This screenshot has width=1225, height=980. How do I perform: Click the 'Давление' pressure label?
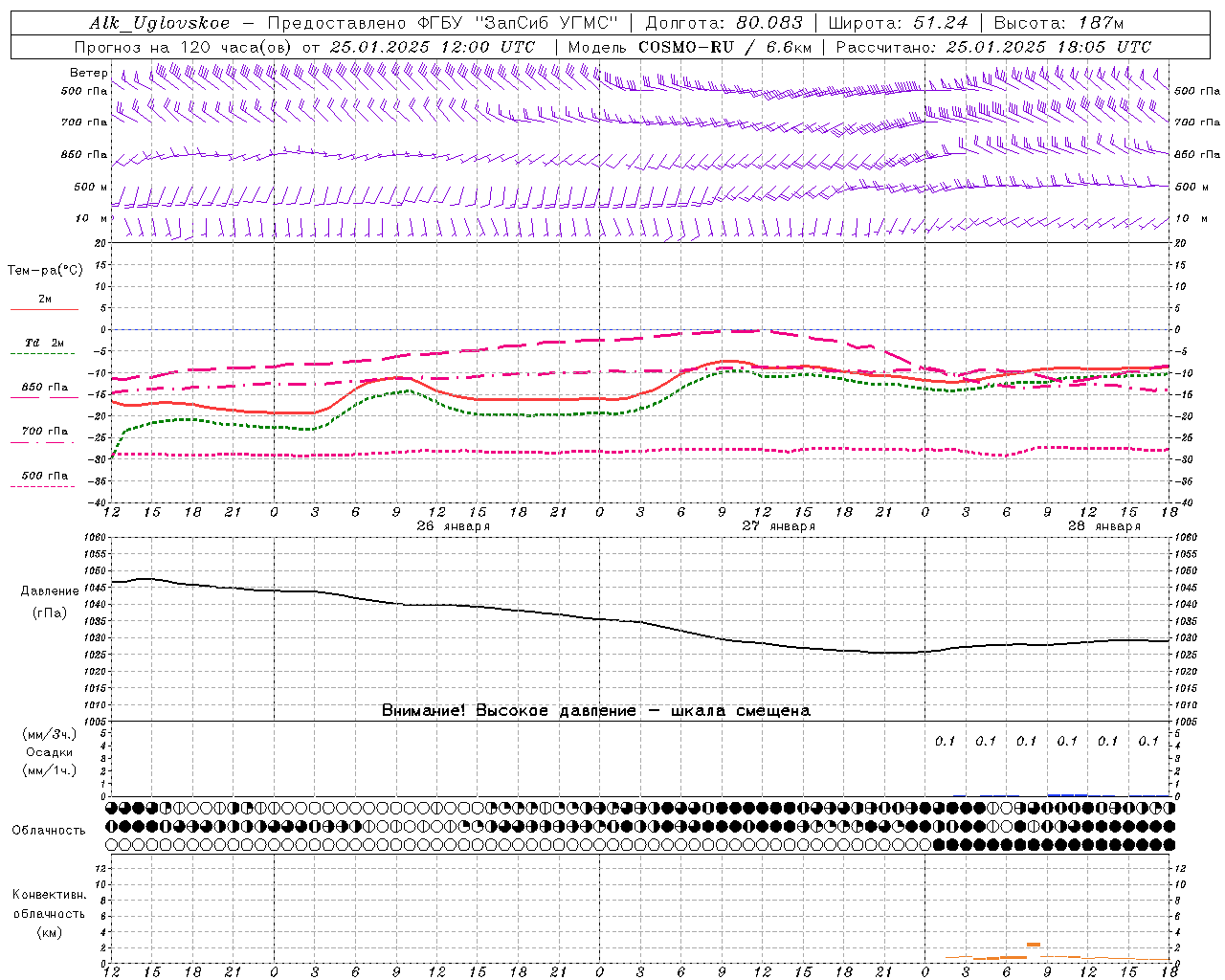50,591
